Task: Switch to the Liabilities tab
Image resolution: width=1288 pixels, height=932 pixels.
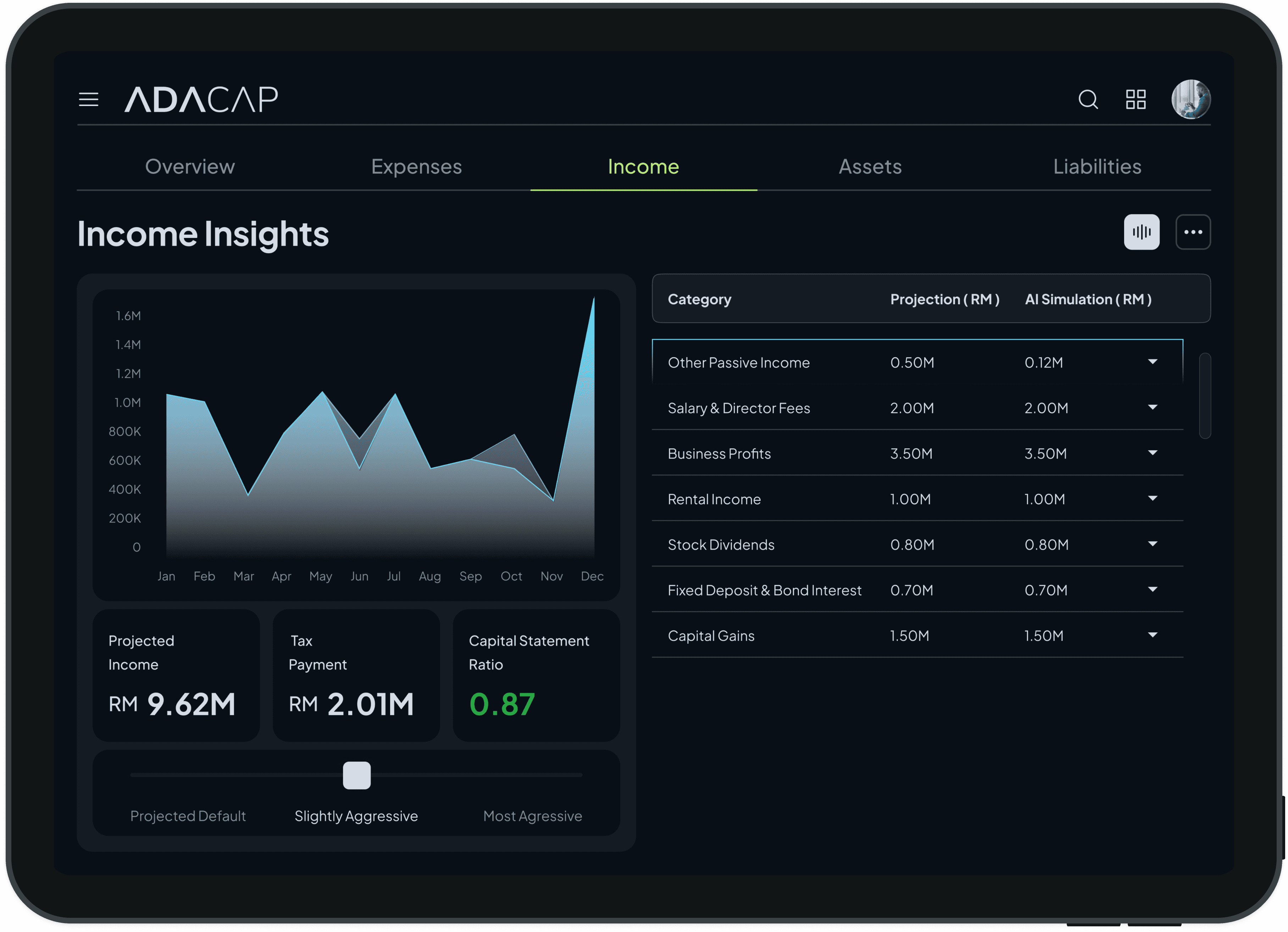Action: 1097,166
